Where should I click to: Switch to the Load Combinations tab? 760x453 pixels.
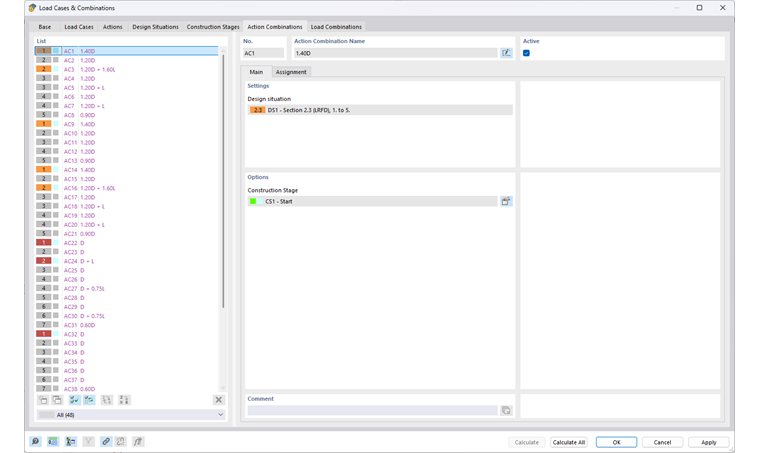336,27
